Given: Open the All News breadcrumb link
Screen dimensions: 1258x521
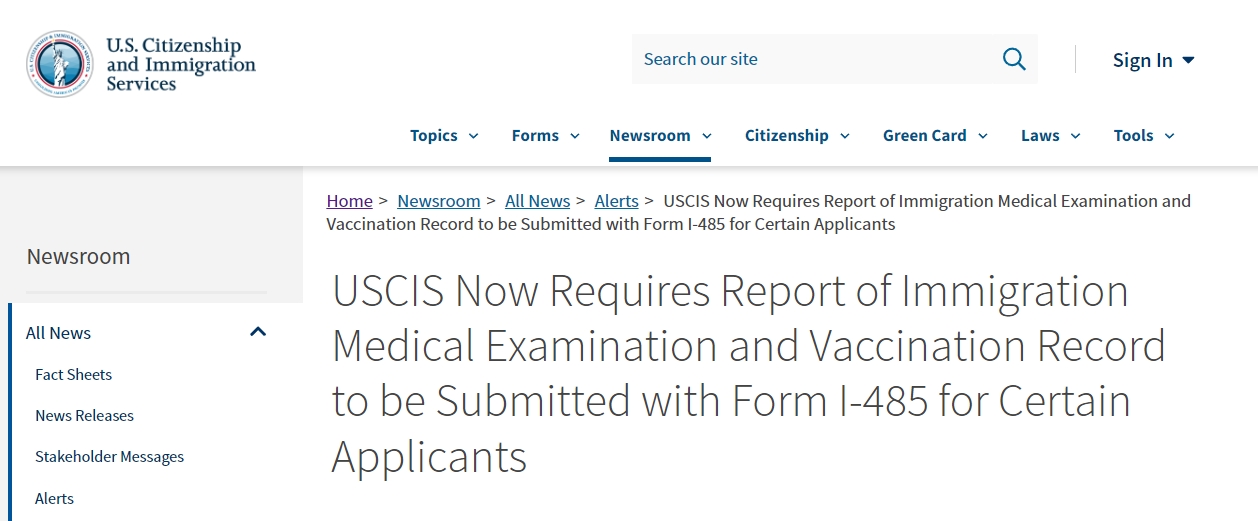Looking at the screenshot, I should point(538,201).
